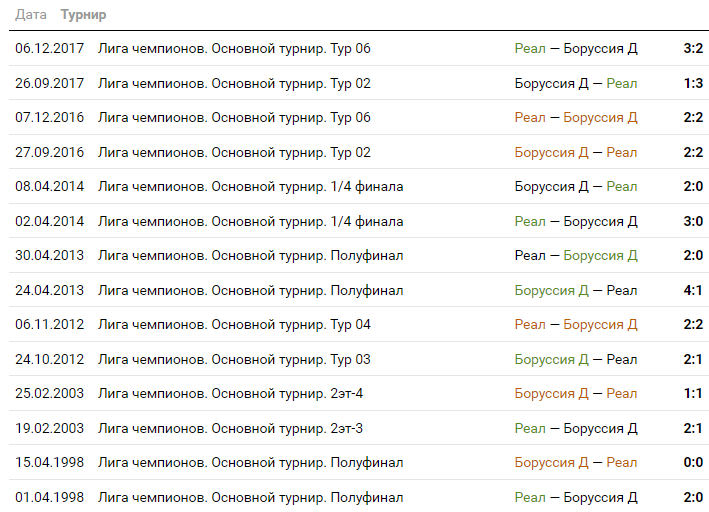Image resolution: width=709 pixels, height=512 pixels.
Task: Open the 02.04.2014 1/4 финала tournament link
Action: pyautogui.click(x=251, y=221)
